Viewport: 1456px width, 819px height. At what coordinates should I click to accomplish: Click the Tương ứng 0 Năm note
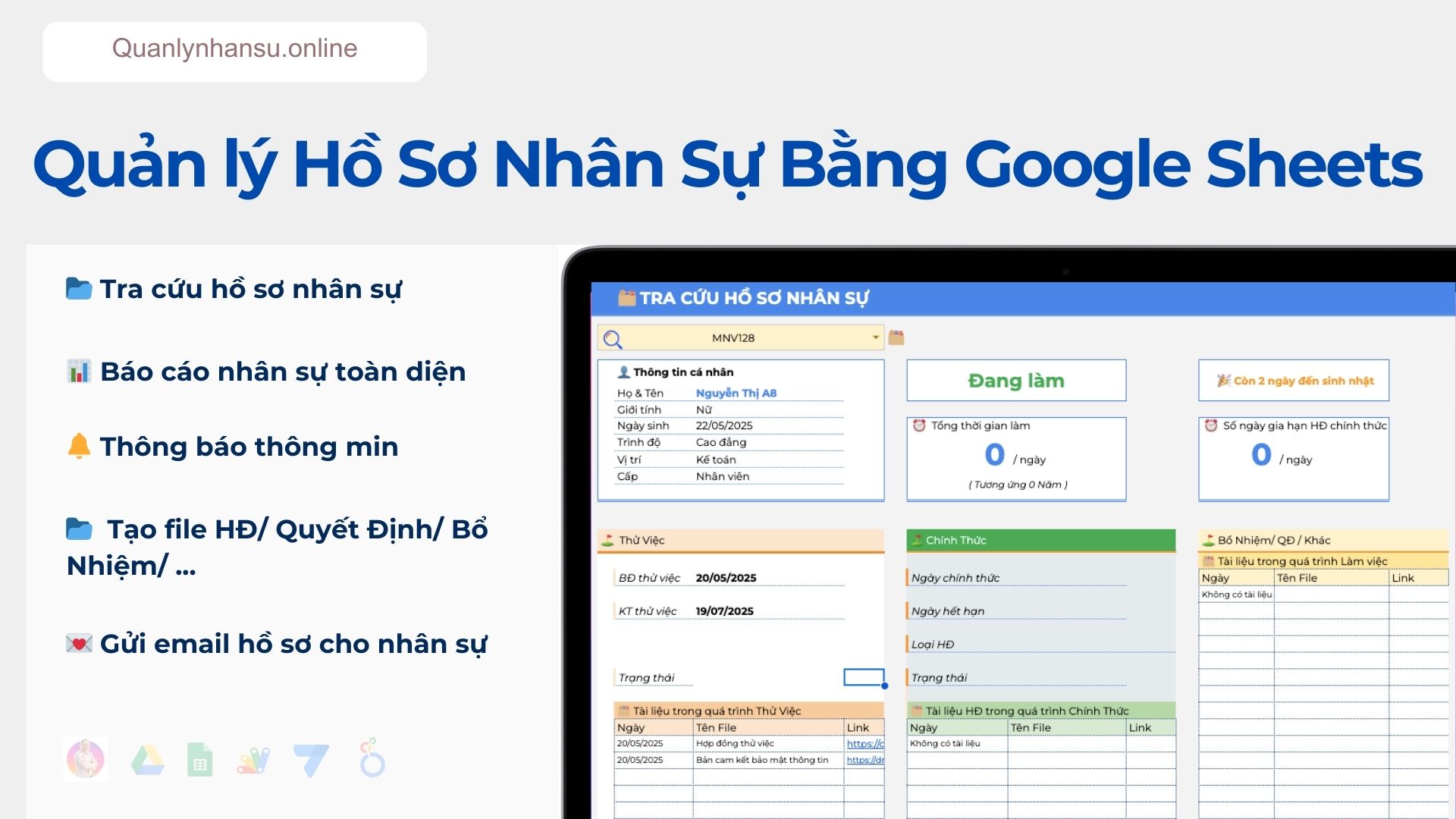click(1018, 485)
